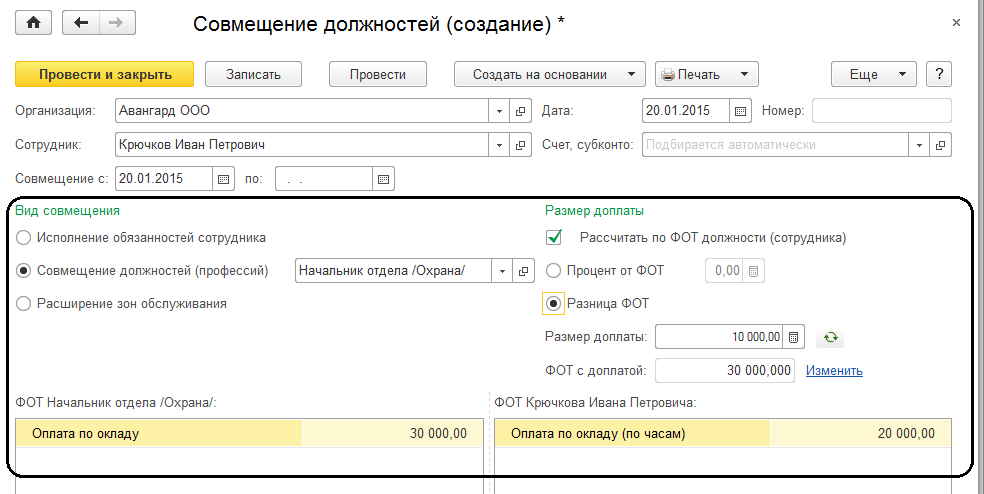Open the calendar picker for Дата field
This screenshot has height=494, width=984.
tap(741, 110)
